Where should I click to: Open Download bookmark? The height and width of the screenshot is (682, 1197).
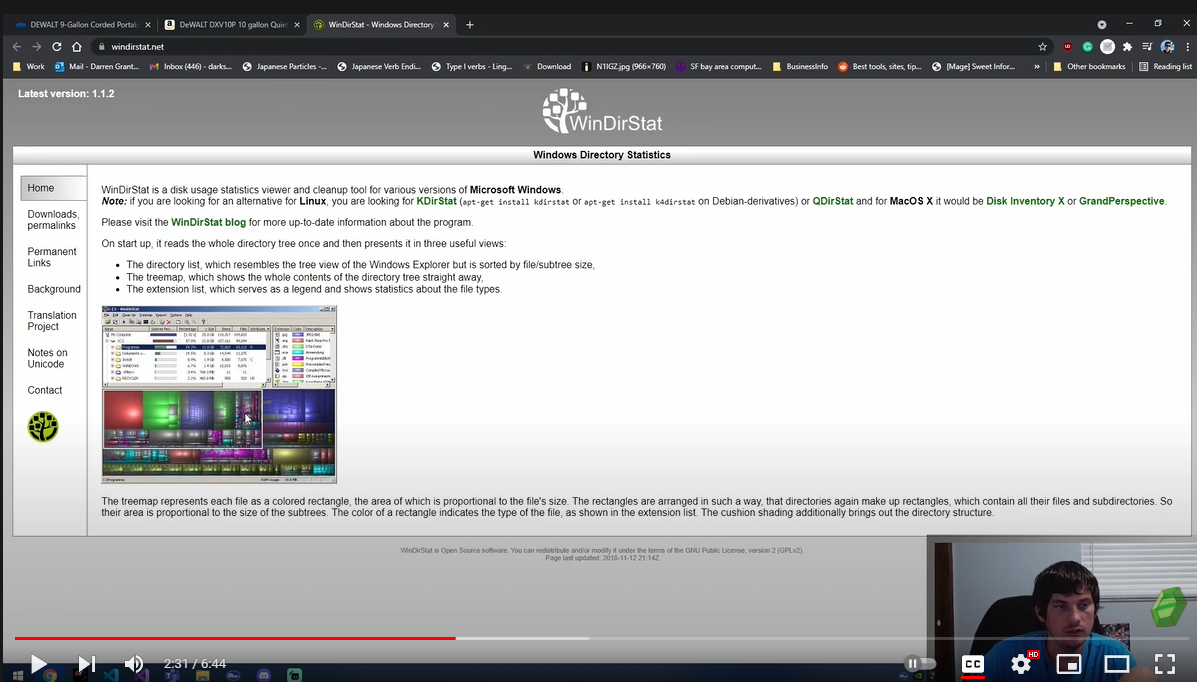[x=547, y=66]
